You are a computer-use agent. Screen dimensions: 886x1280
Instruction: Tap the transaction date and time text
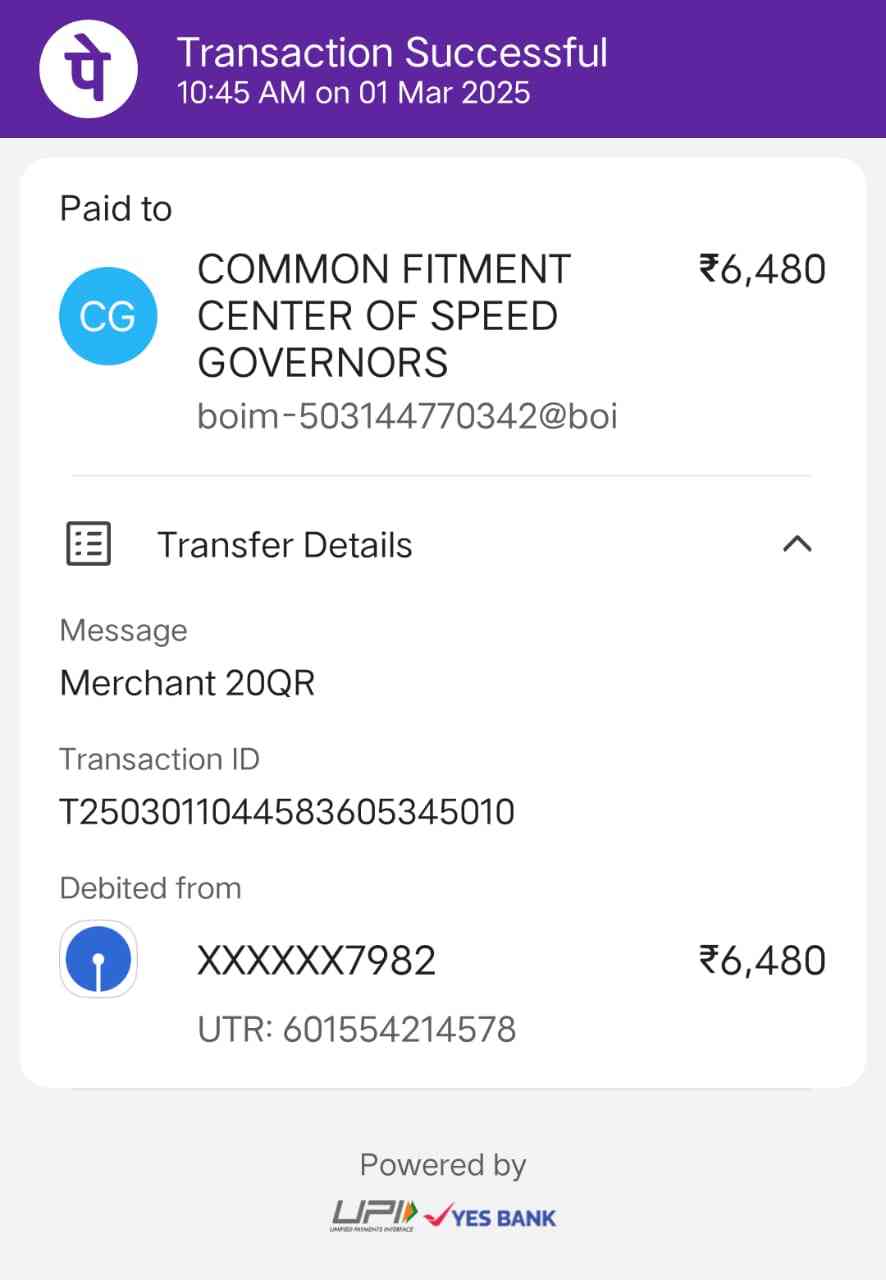click(x=353, y=93)
